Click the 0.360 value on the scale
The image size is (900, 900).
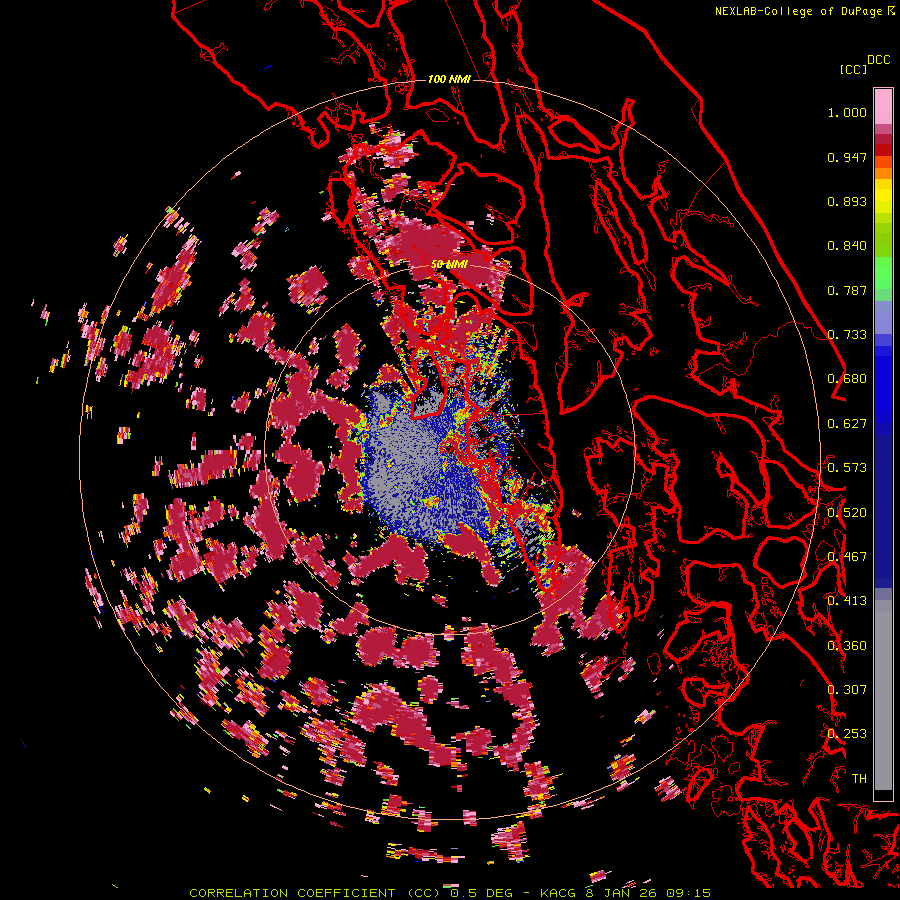847,646
